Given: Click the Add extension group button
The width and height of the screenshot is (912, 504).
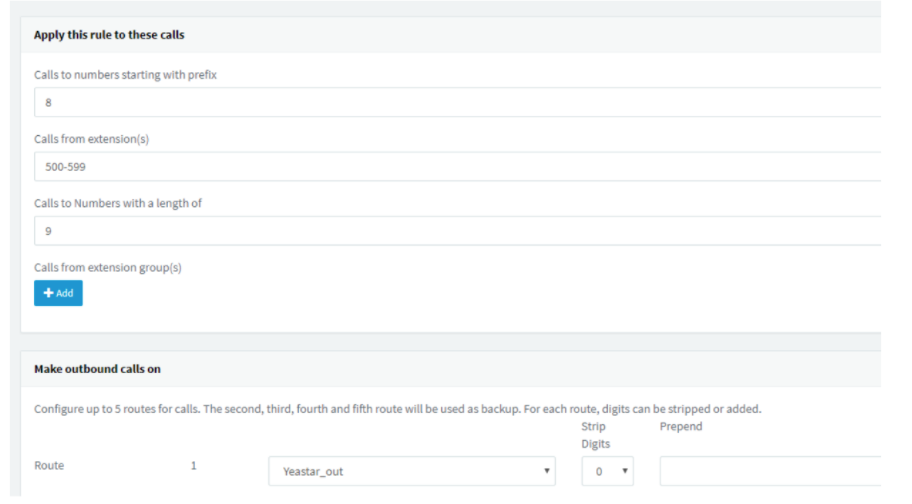Looking at the screenshot, I should 58,293.
